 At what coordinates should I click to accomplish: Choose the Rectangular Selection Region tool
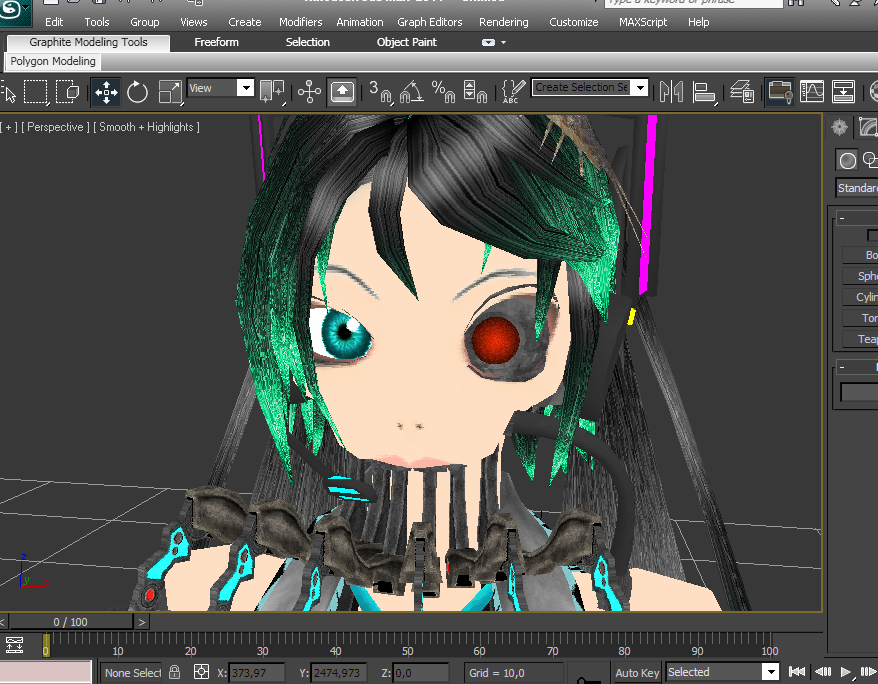[35, 92]
